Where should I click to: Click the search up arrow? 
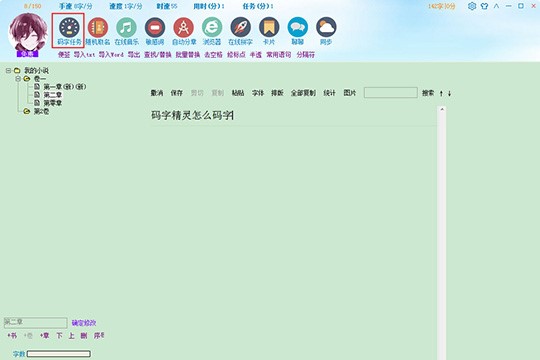(441, 93)
